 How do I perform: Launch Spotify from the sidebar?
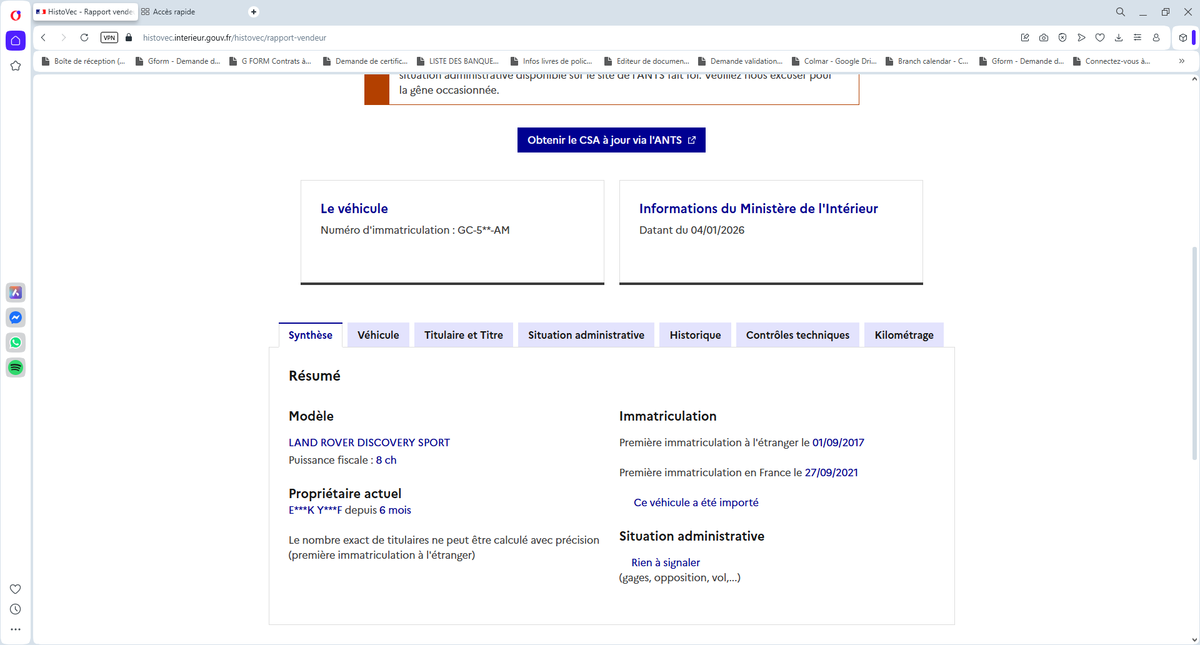coord(16,368)
